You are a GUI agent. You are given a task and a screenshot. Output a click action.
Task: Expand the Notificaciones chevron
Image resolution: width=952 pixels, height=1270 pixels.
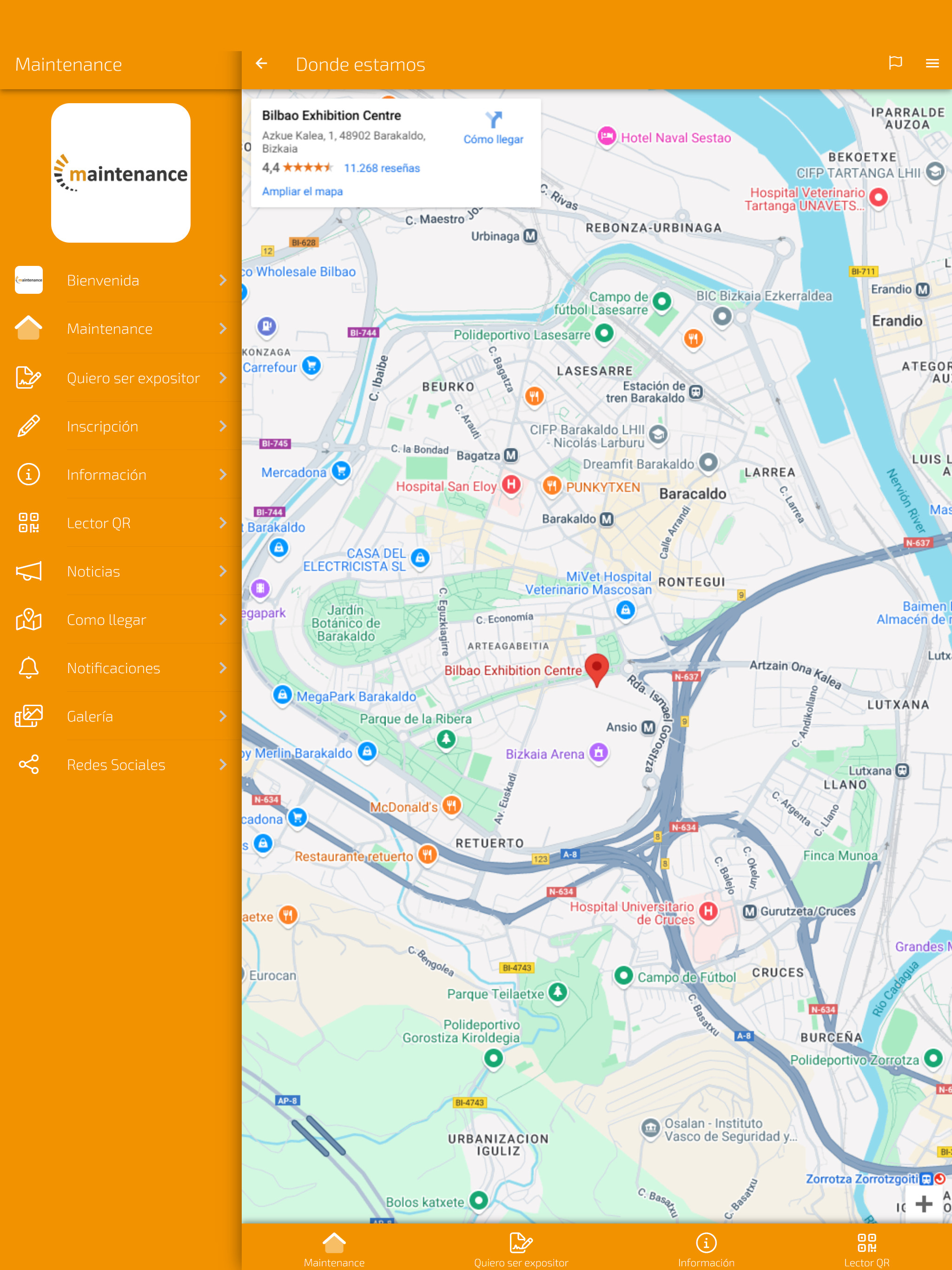point(223,668)
